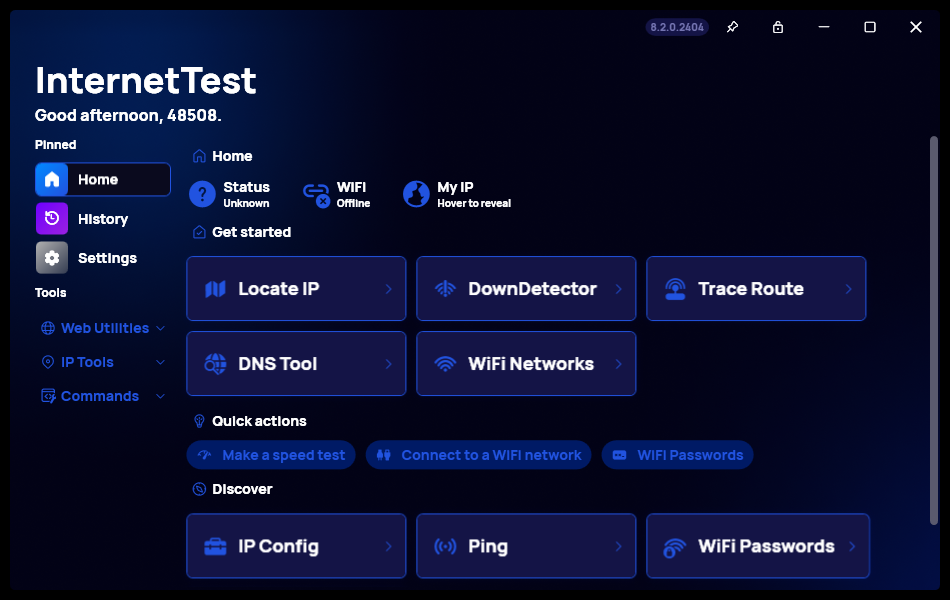Screen dimensions: 950x600
Task: Click the WiFi Networks wifi icon
Action: tap(445, 364)
